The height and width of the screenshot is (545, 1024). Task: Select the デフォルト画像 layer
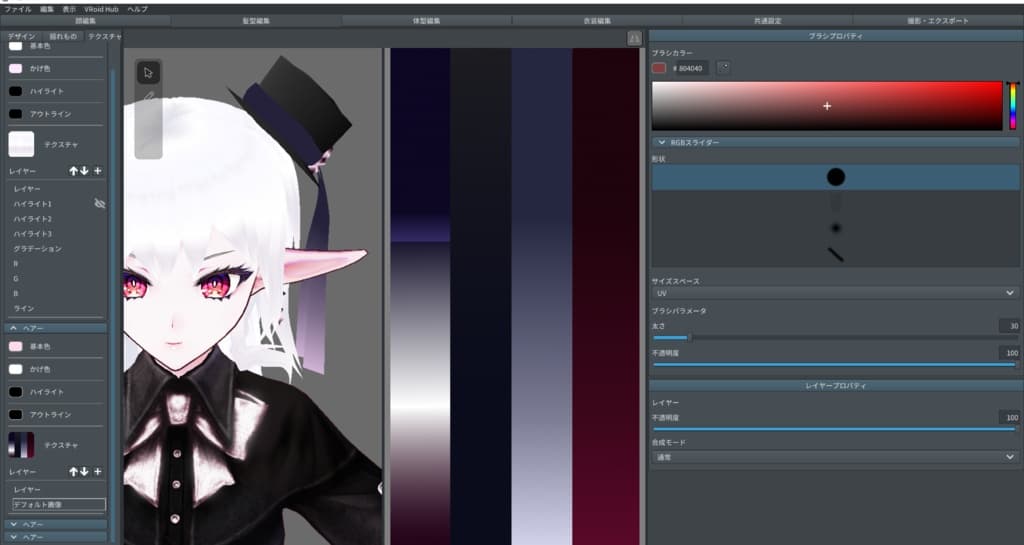(x=58, y=505)
